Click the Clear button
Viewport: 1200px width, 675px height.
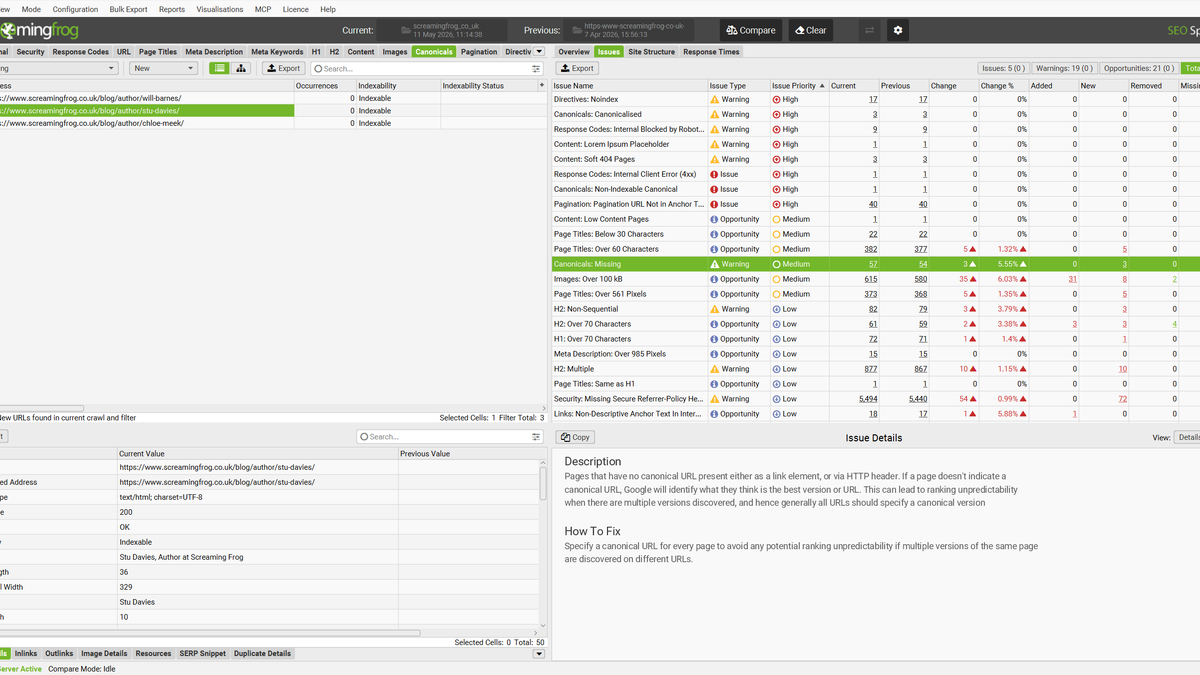pyautogui.click(x=810, y=30)
